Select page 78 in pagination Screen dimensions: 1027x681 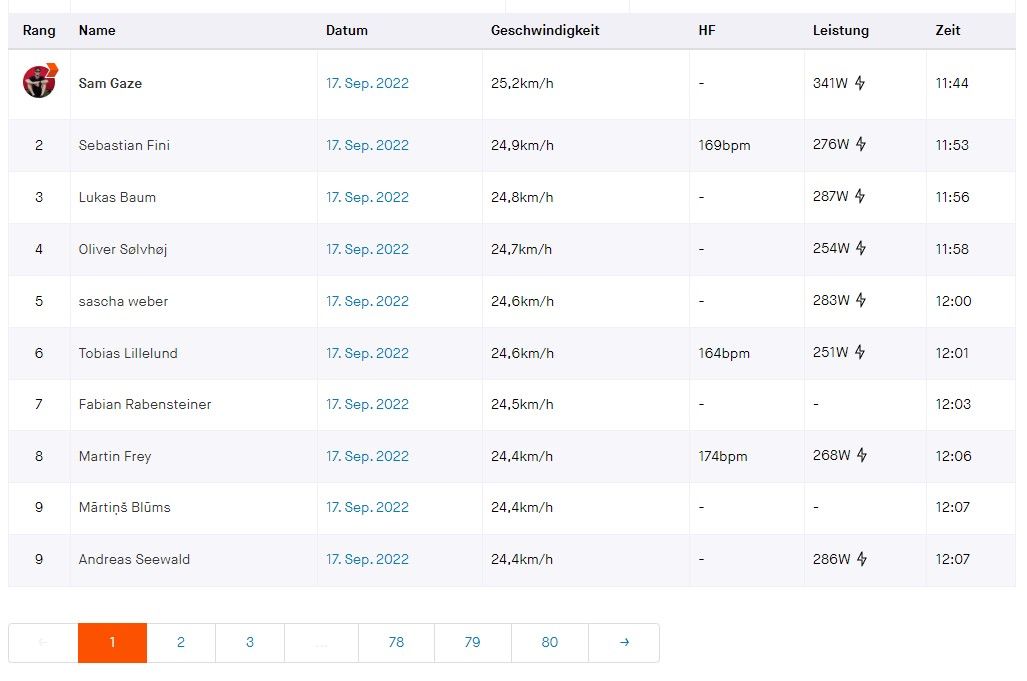coord(396,643)
